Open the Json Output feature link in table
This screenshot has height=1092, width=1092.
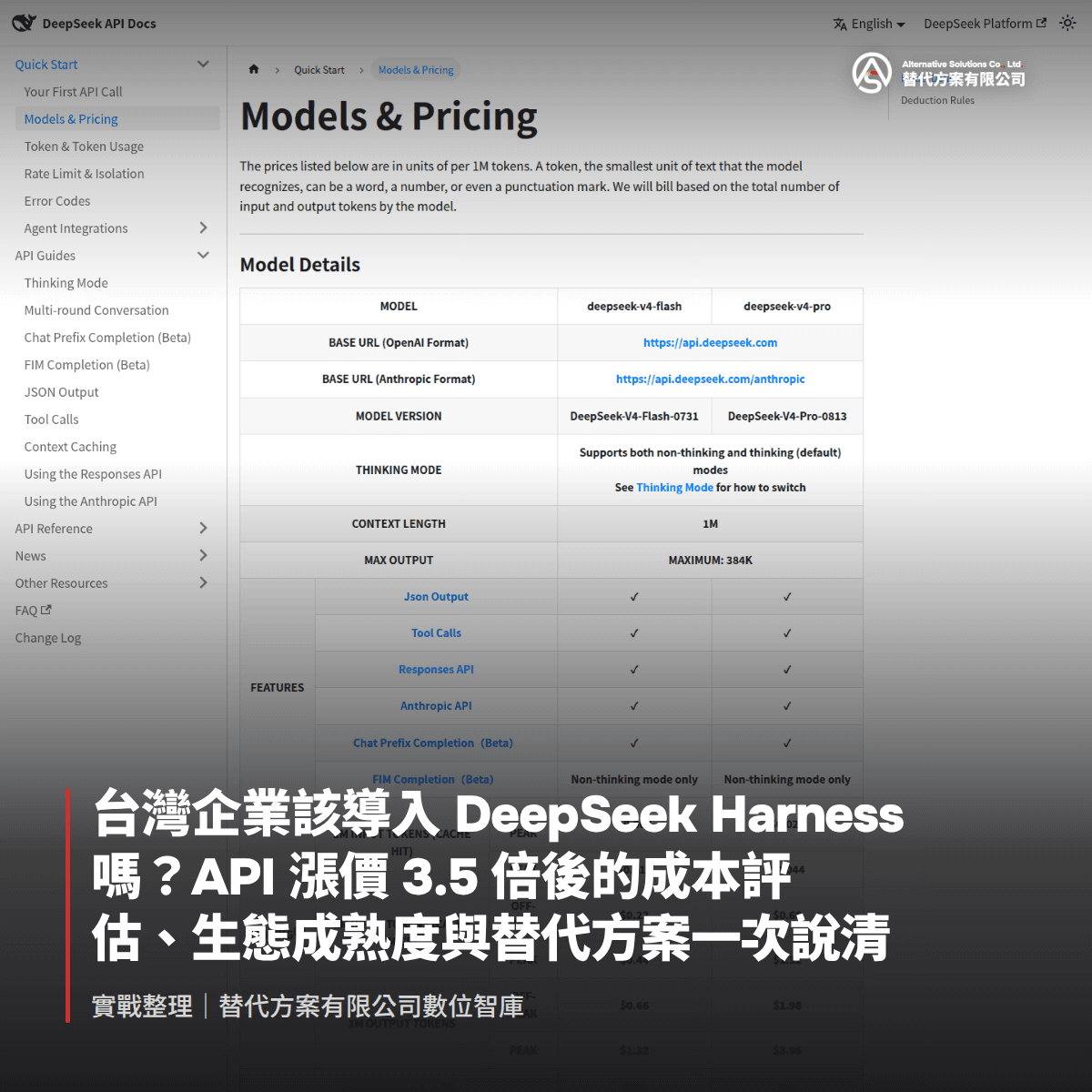[436, 597]
